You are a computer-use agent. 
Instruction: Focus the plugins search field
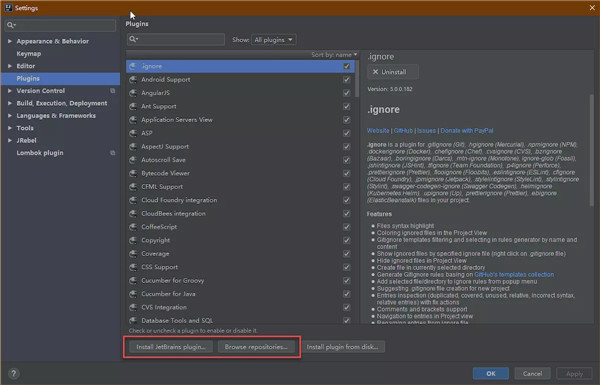pyautogui.click(x=176, y=39)
